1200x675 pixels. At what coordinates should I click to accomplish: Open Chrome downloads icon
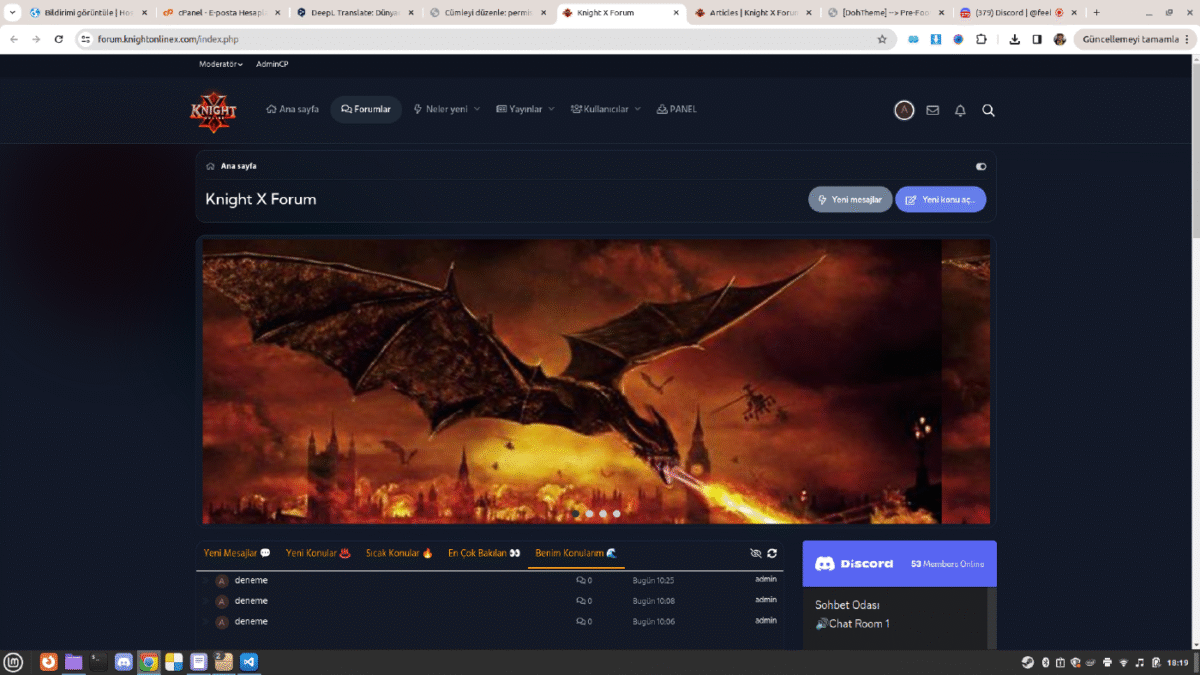coord(1015,39)
